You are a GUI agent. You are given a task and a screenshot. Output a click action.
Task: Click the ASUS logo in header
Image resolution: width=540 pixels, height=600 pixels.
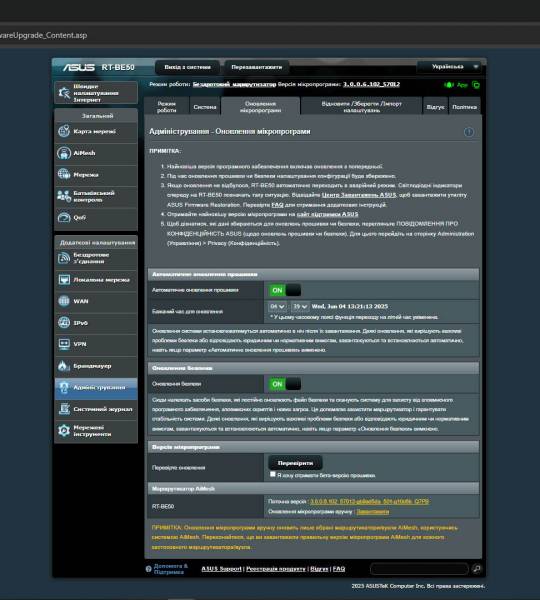[x=78, y=67]
